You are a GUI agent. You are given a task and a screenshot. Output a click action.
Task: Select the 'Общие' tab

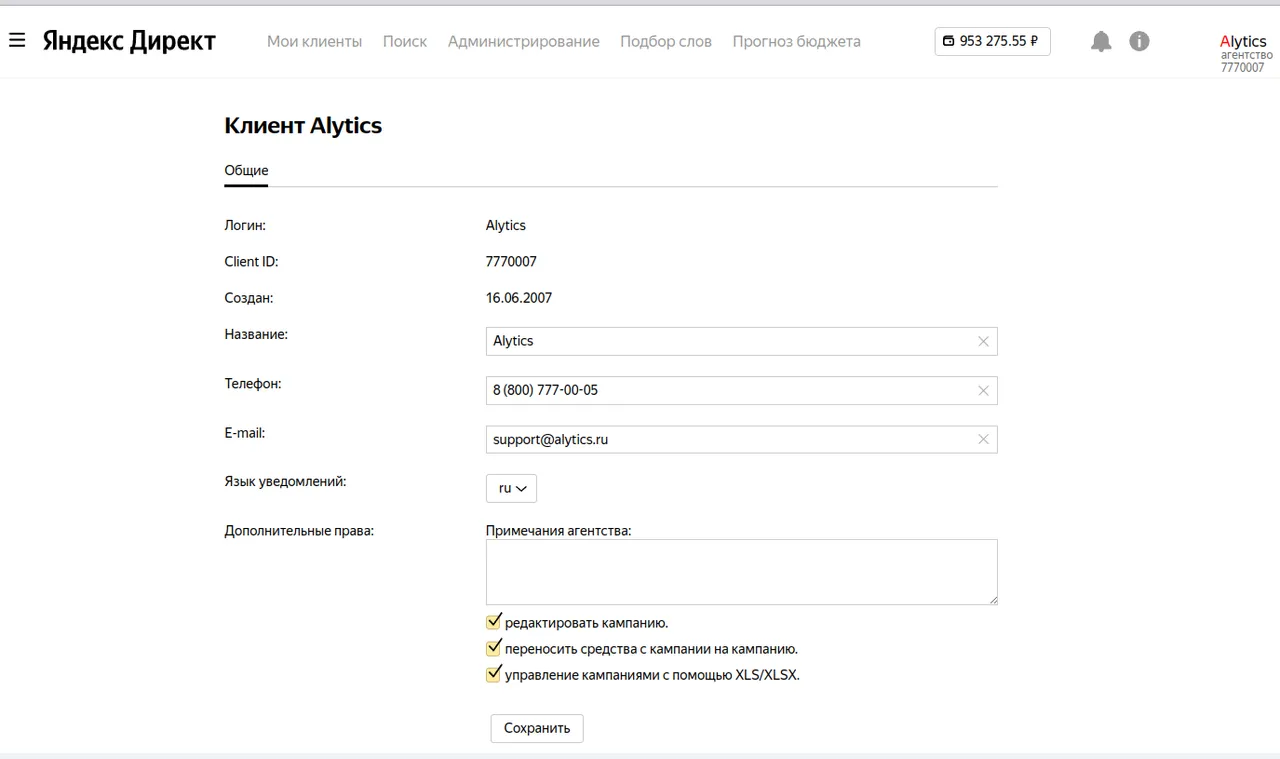(246, 171)
